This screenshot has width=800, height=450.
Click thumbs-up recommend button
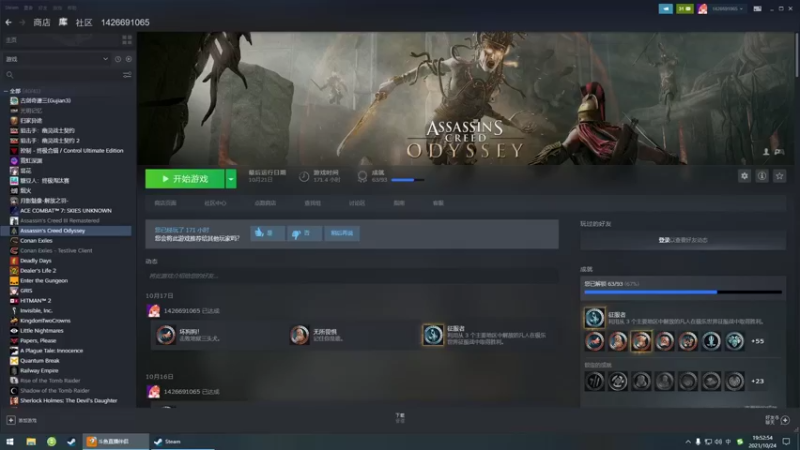267,233
